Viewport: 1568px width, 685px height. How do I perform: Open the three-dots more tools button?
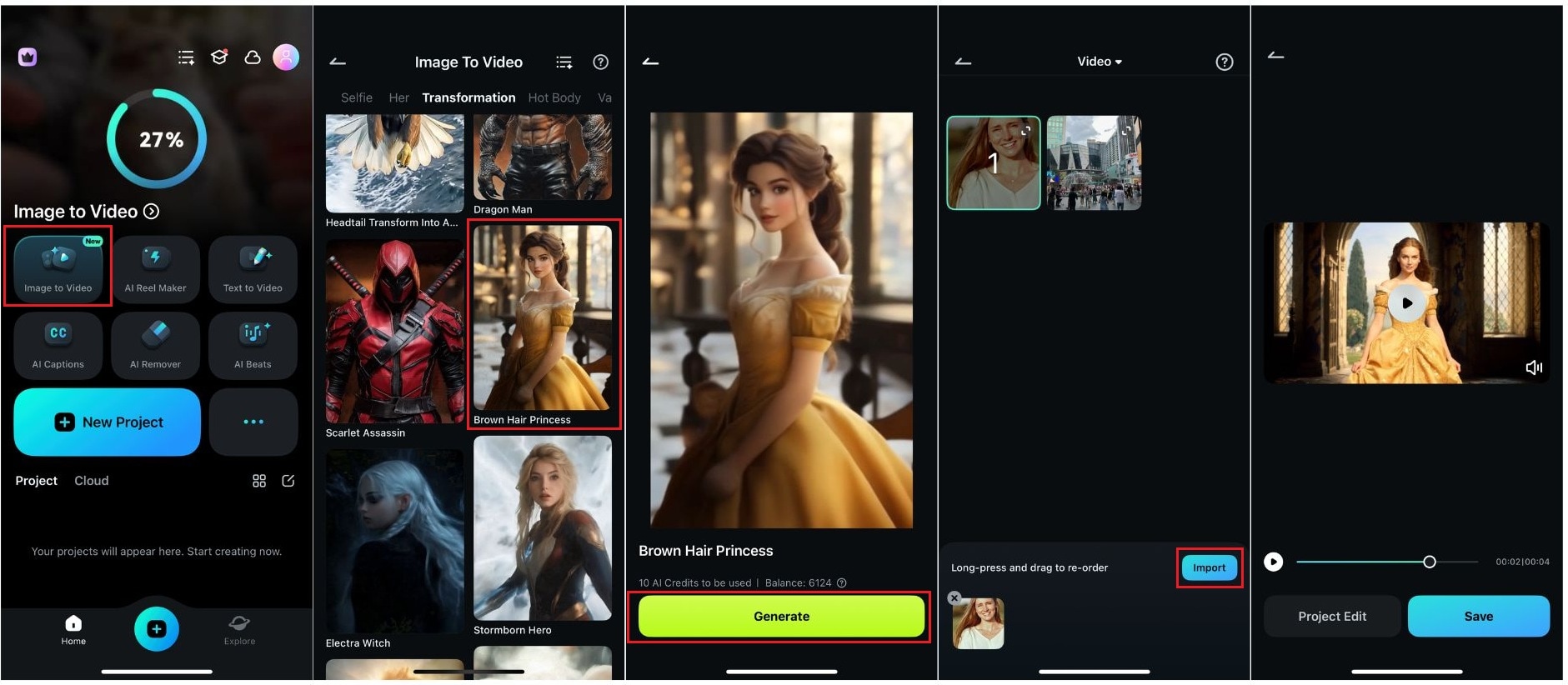[253, 422]
